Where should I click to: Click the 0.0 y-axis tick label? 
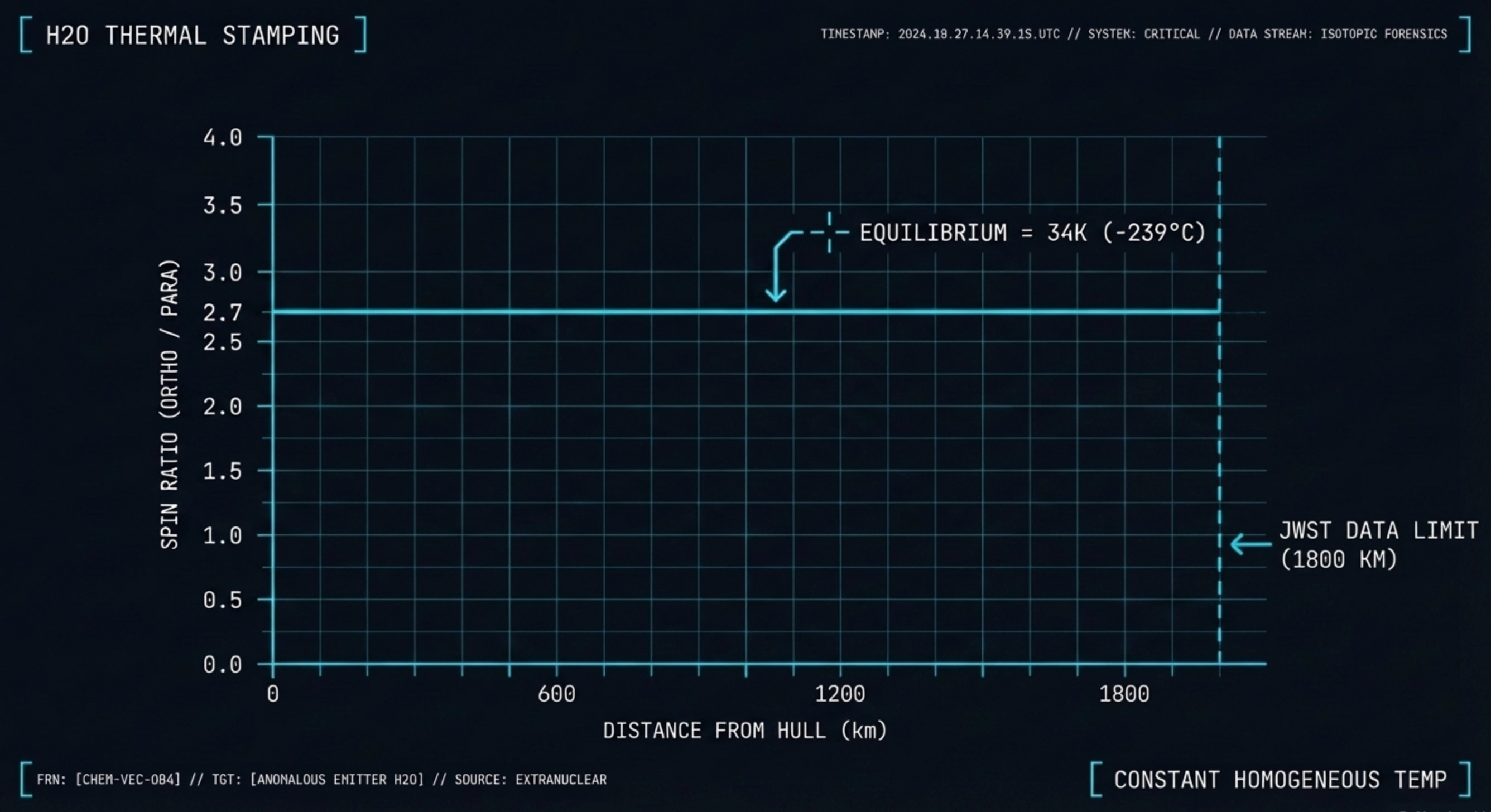point(222,665)
